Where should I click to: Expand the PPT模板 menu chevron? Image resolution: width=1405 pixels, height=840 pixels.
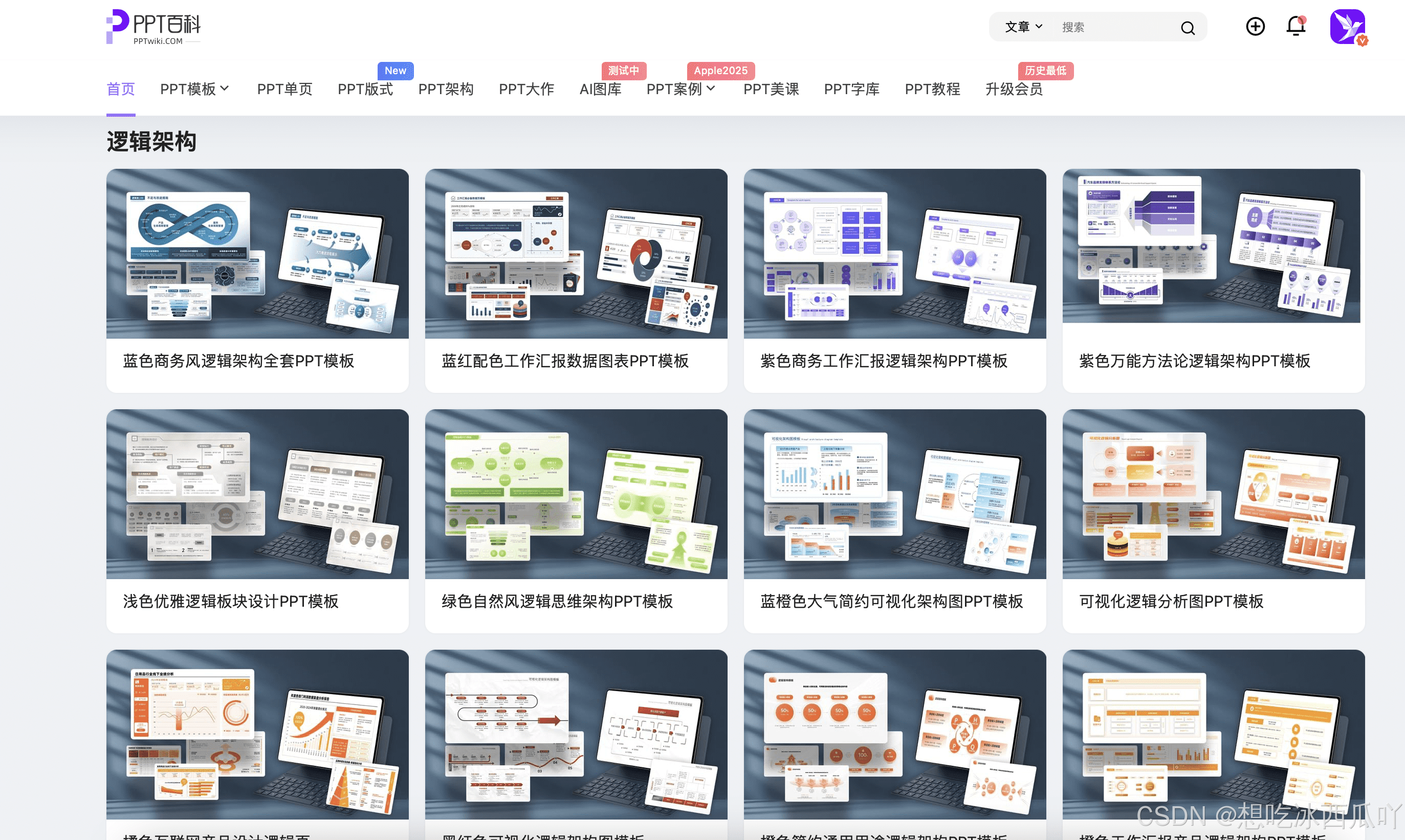[x=225, y=89]
